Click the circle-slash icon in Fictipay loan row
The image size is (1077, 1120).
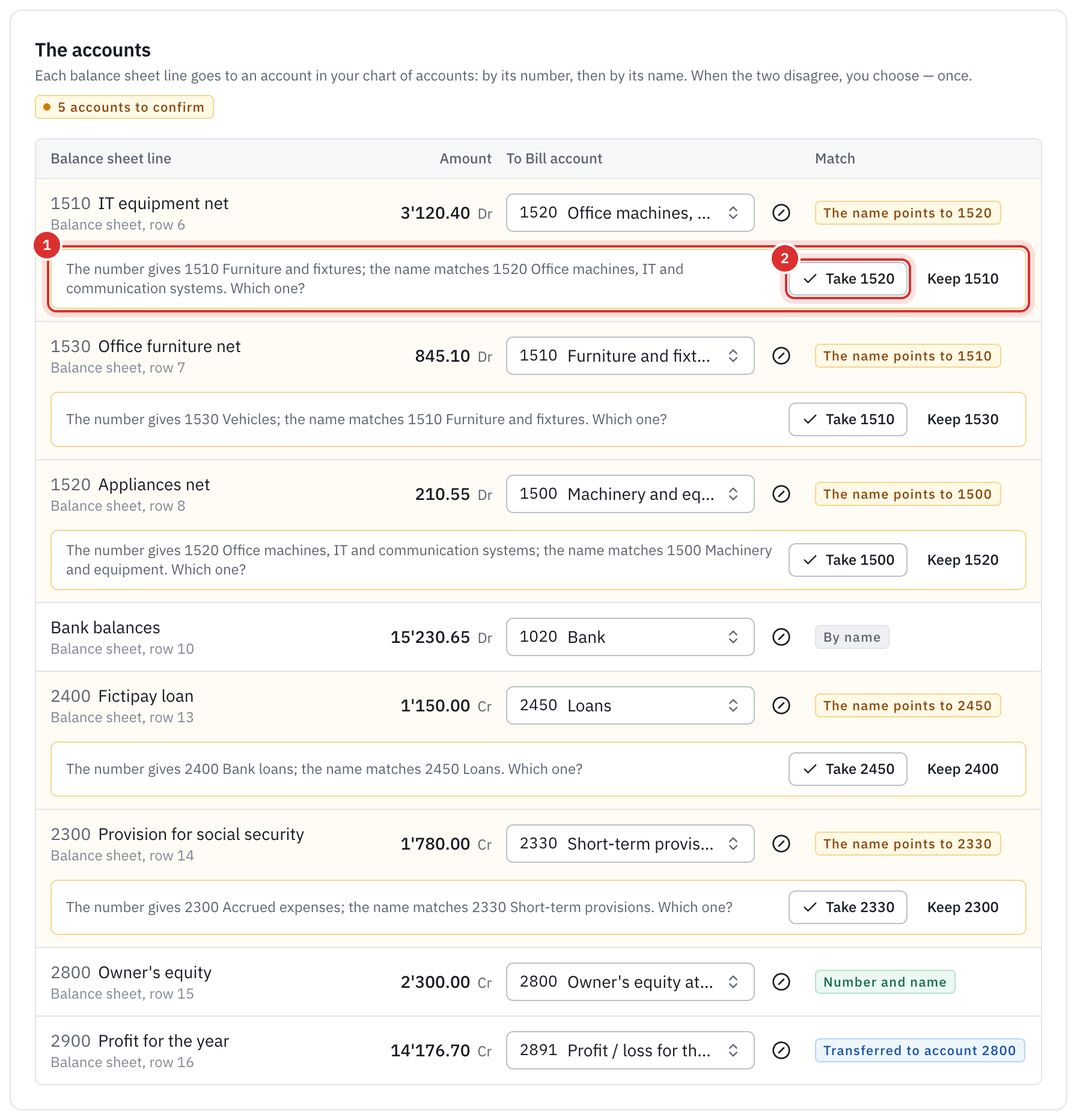(781, 705)
